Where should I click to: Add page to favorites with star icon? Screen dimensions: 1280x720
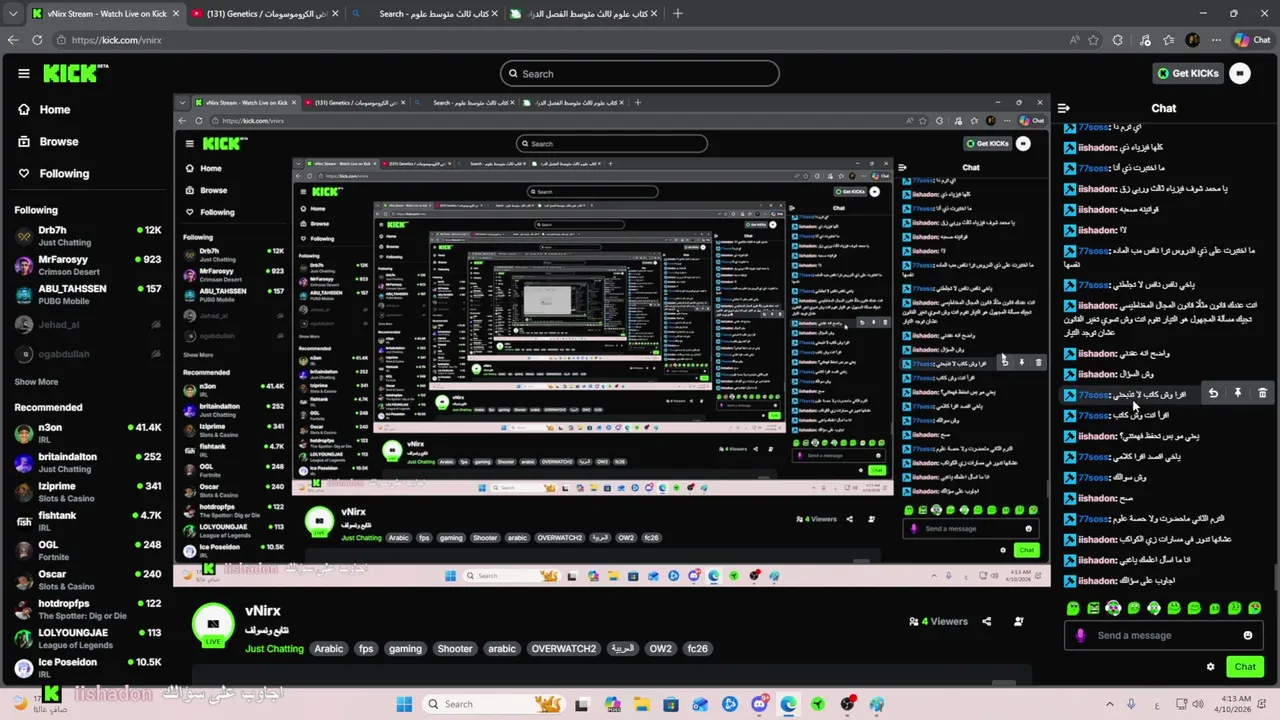click(1093, 40)
